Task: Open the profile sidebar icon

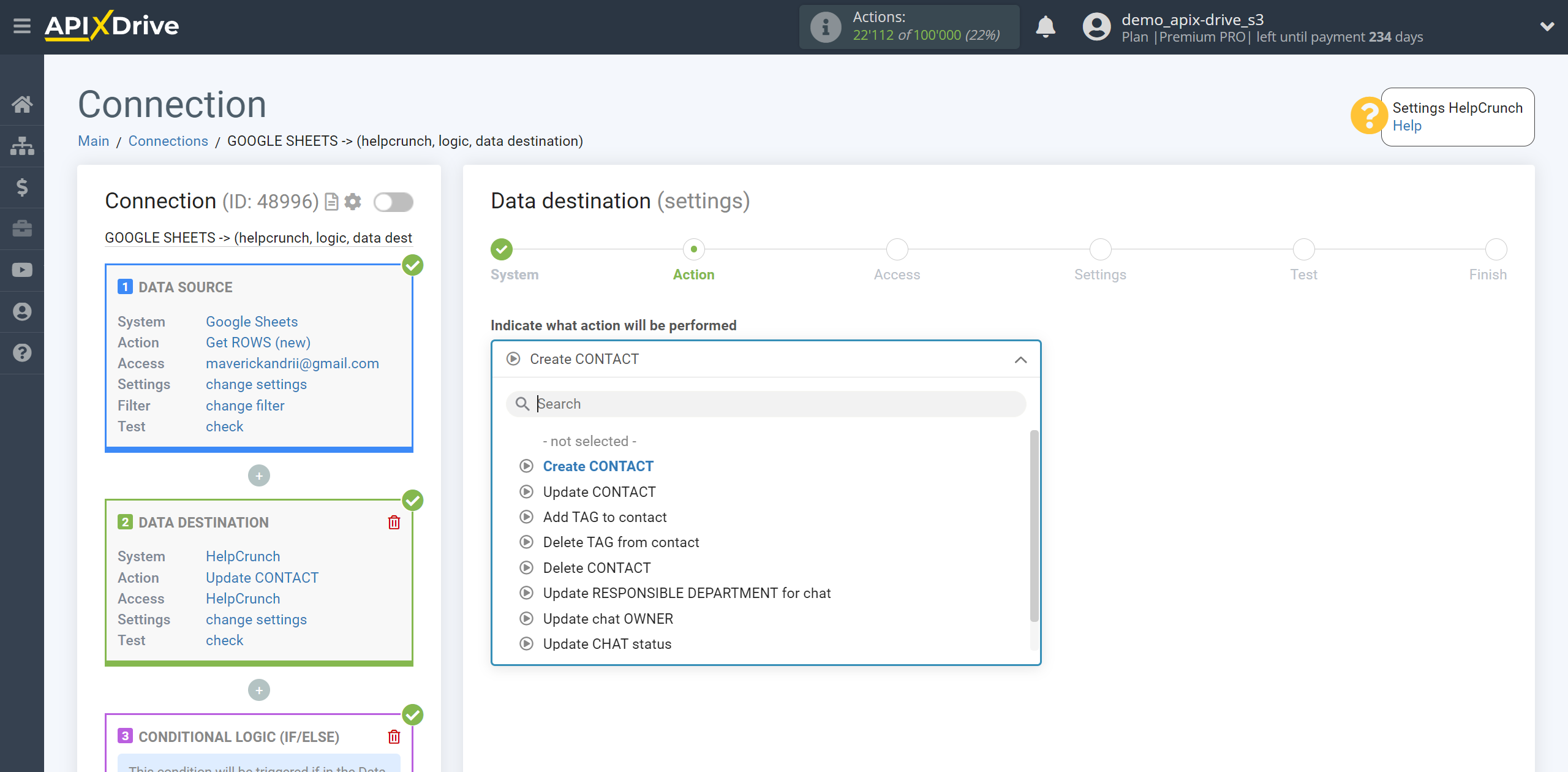Action: pyautogui.click(x=22, y=311)
